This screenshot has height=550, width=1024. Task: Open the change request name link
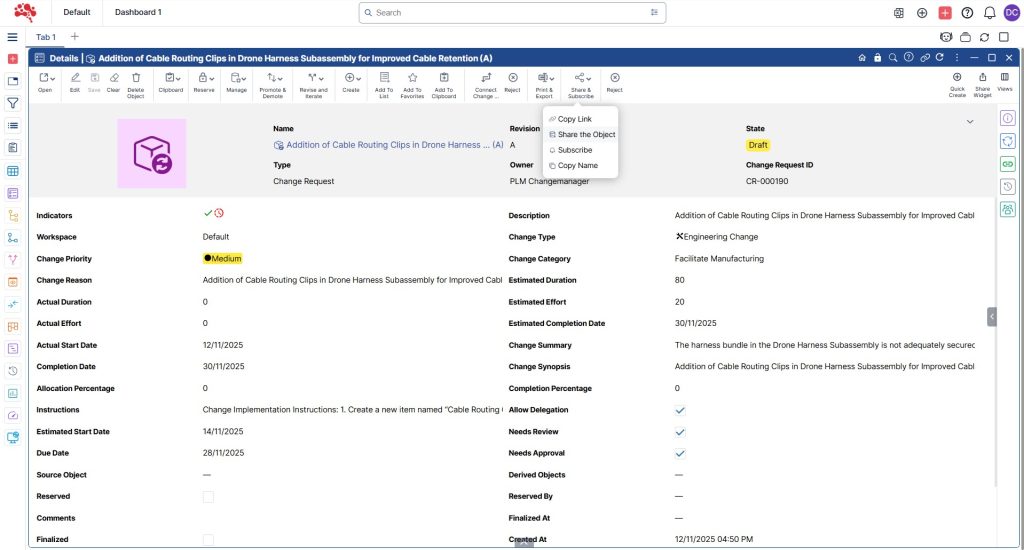[x=394, y=145]
